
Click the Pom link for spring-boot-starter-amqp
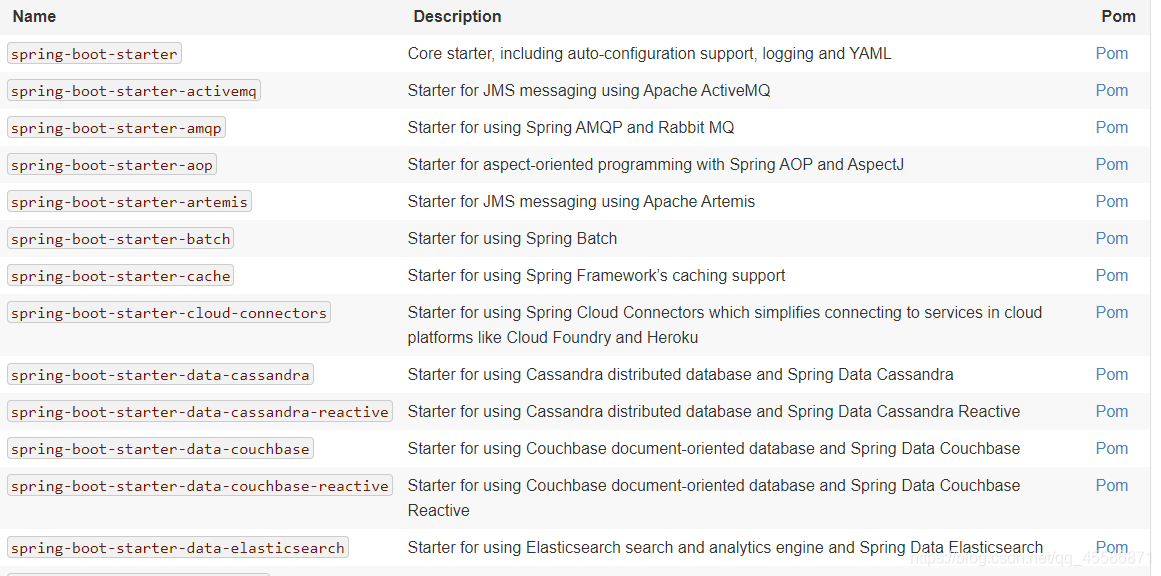point(1111,128)
